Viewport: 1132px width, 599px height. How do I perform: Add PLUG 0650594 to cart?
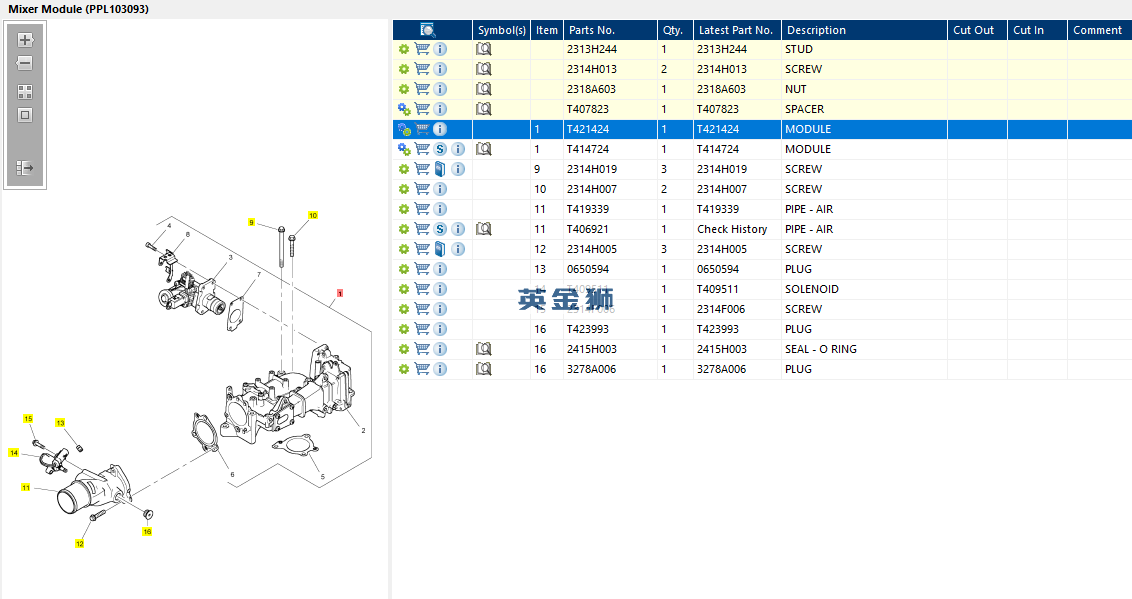coord(422,268)
